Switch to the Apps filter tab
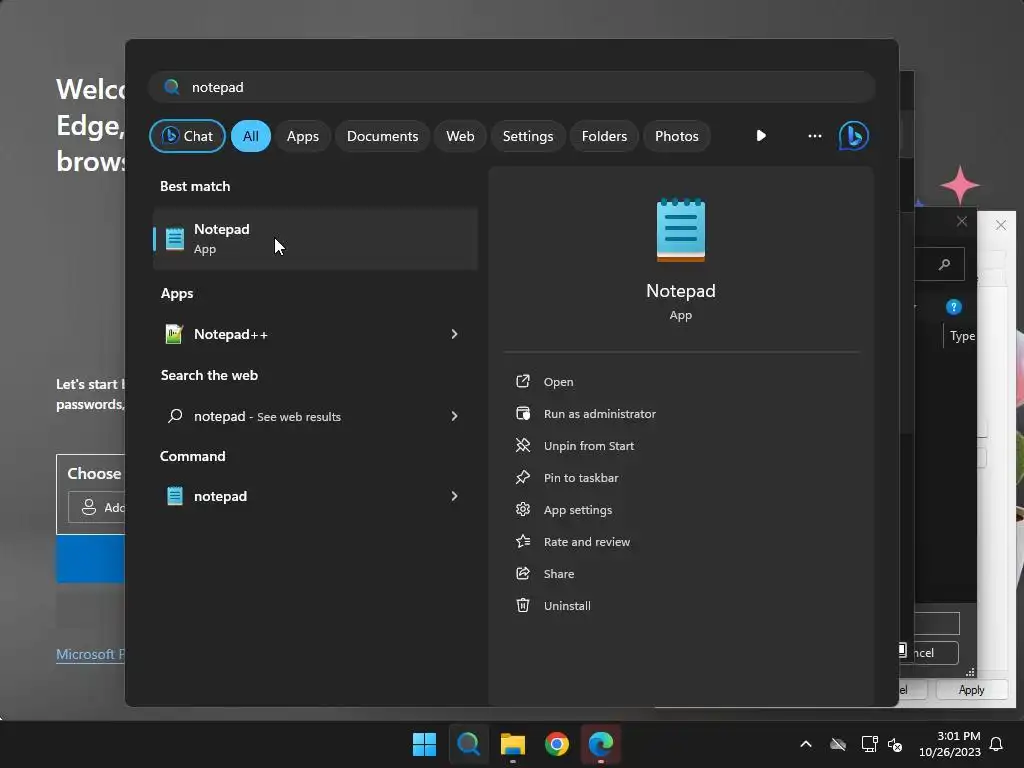Image resolution: width=1024 pixels, height=768 pixels. click(302, 136)
